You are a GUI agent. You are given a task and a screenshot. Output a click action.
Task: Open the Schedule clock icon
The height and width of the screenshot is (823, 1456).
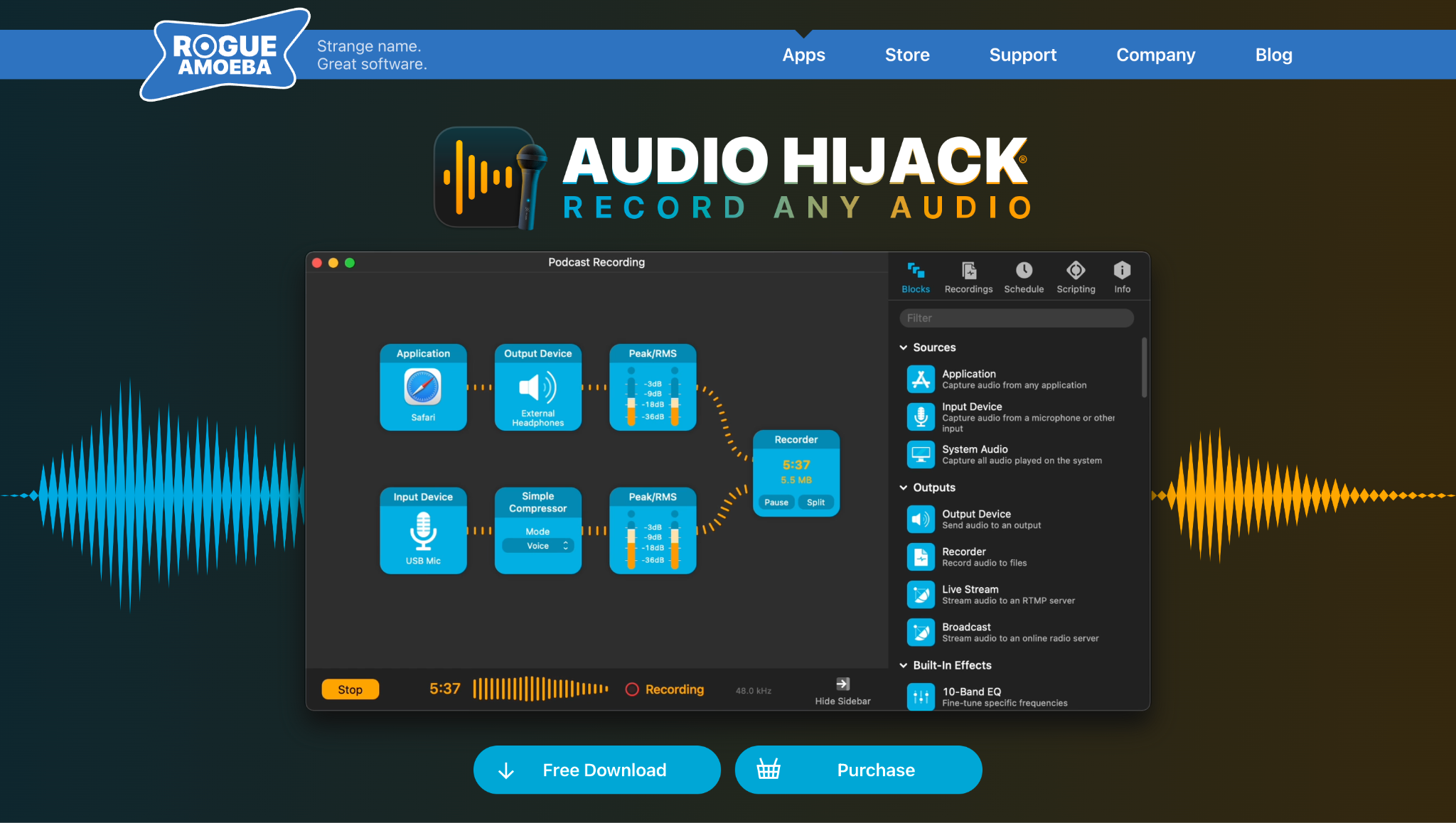1024,271
